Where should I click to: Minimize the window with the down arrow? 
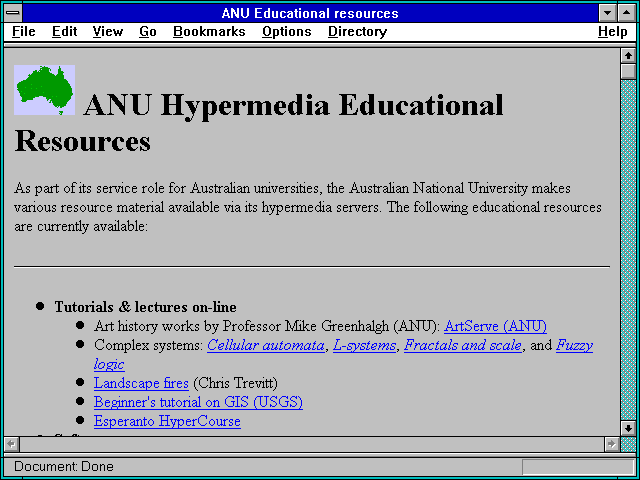click(607, 13)
